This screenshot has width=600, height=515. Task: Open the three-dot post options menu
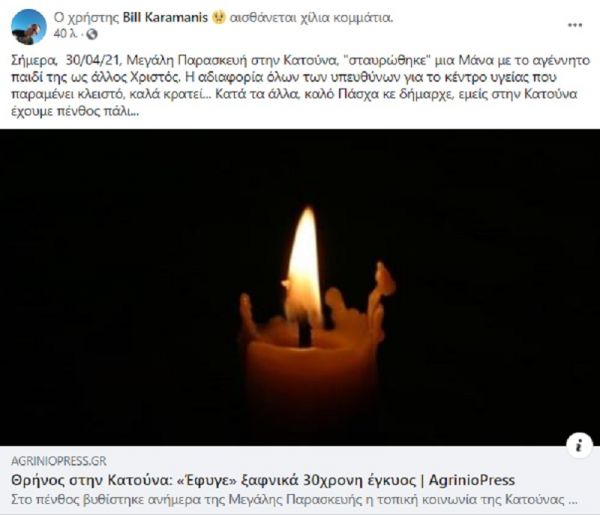pyautogui.click(x=575, y=25)
